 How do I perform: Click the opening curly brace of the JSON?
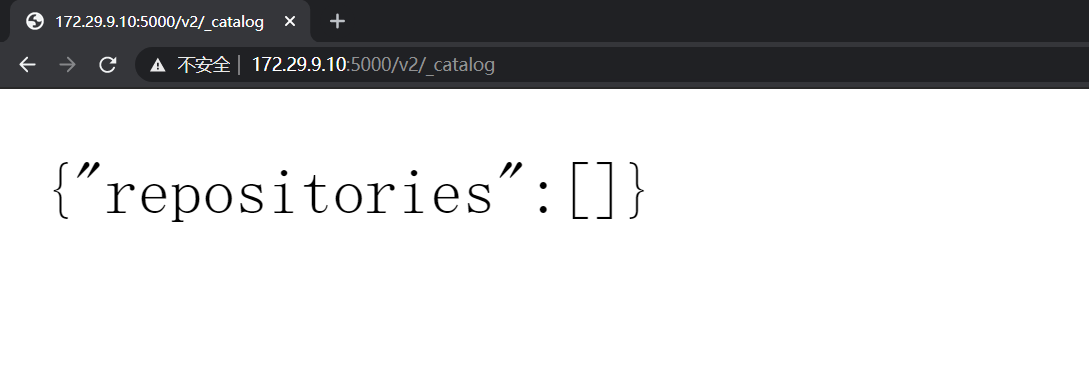tap(62, 190)
